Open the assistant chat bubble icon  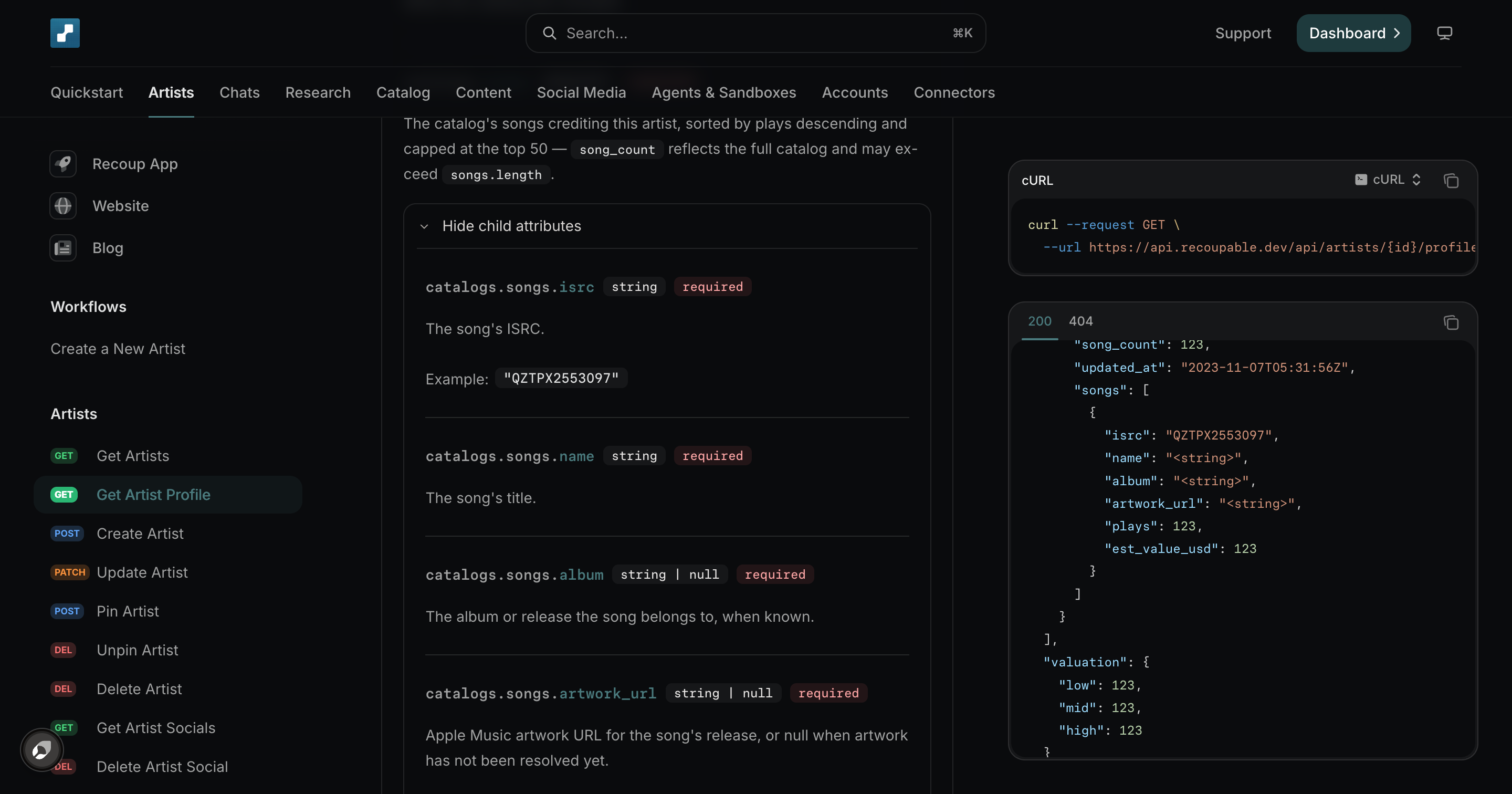(41, 750)
